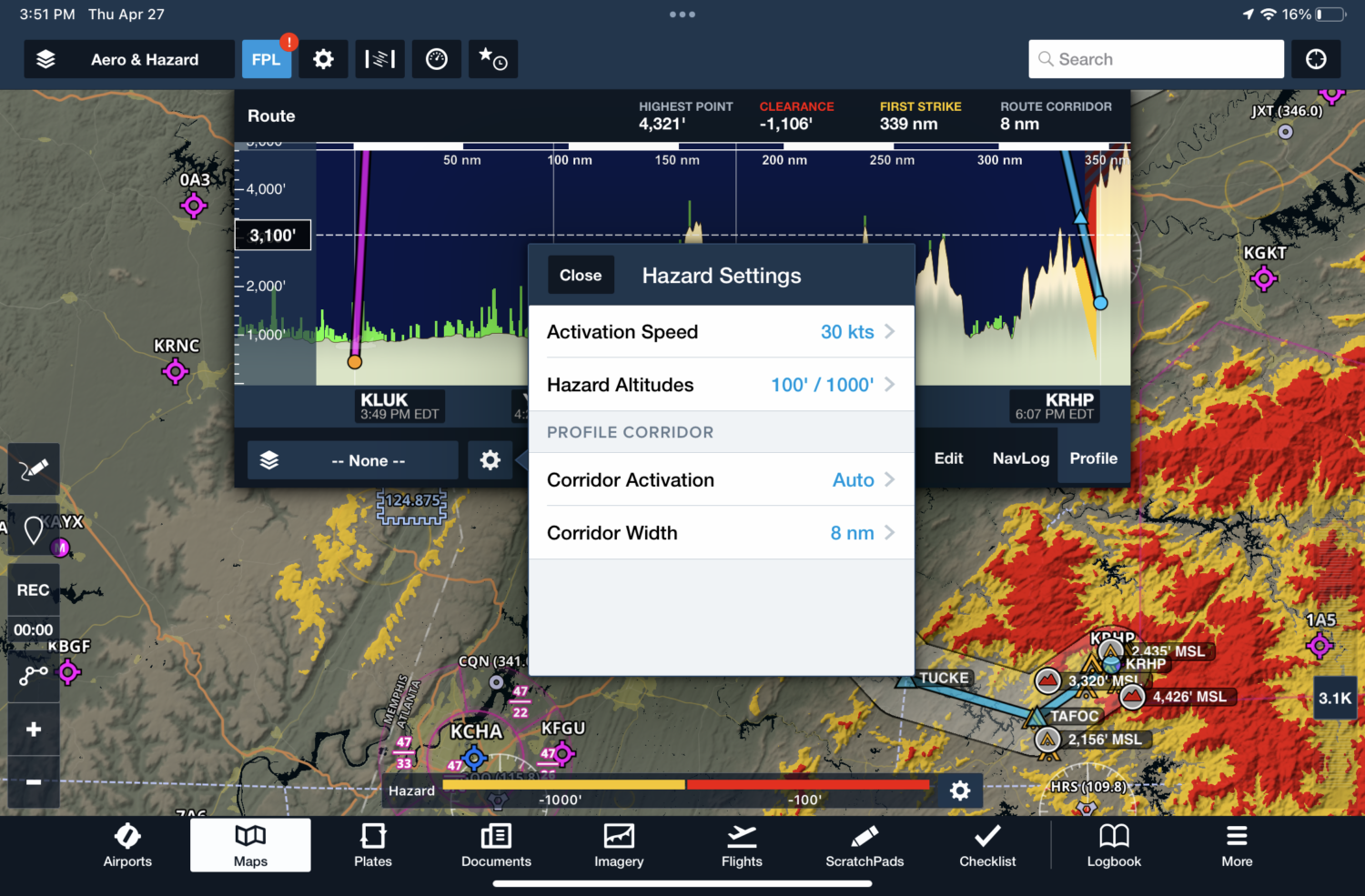Viewport: 1365px width, 896px height.
Task: Open the hazard bar settings gear
Action: coord(960,790)
